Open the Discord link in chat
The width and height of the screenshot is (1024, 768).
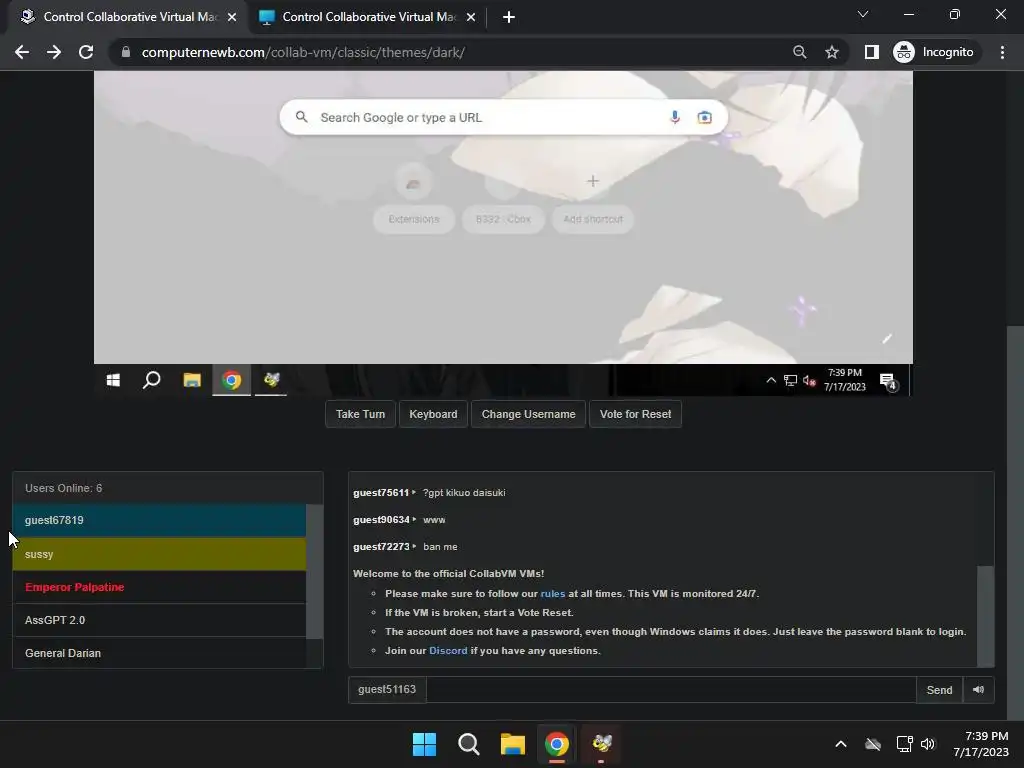click(448, 650)
